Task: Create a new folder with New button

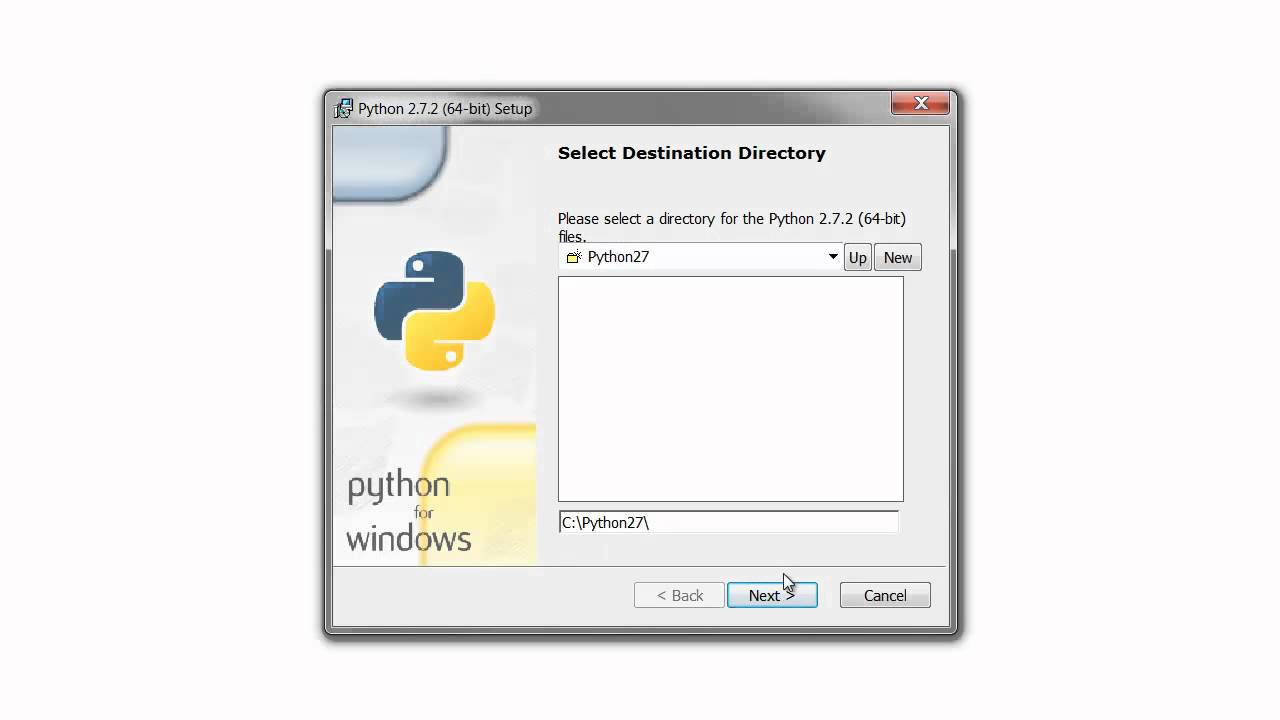Action: pyautogui.click(x=898, y=257)
